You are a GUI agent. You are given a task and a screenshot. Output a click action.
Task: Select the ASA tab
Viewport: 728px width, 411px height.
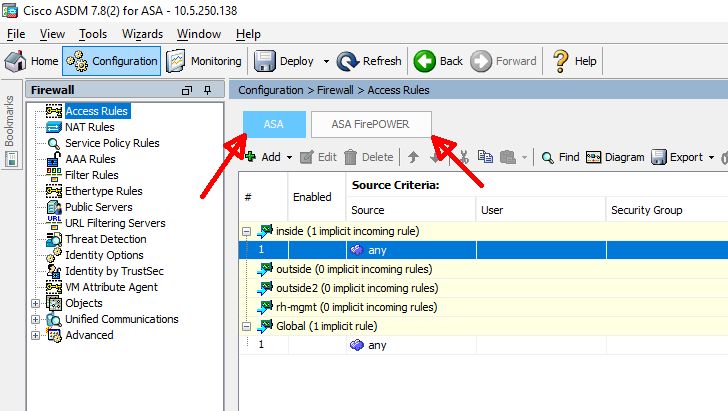tap(274, 124)
